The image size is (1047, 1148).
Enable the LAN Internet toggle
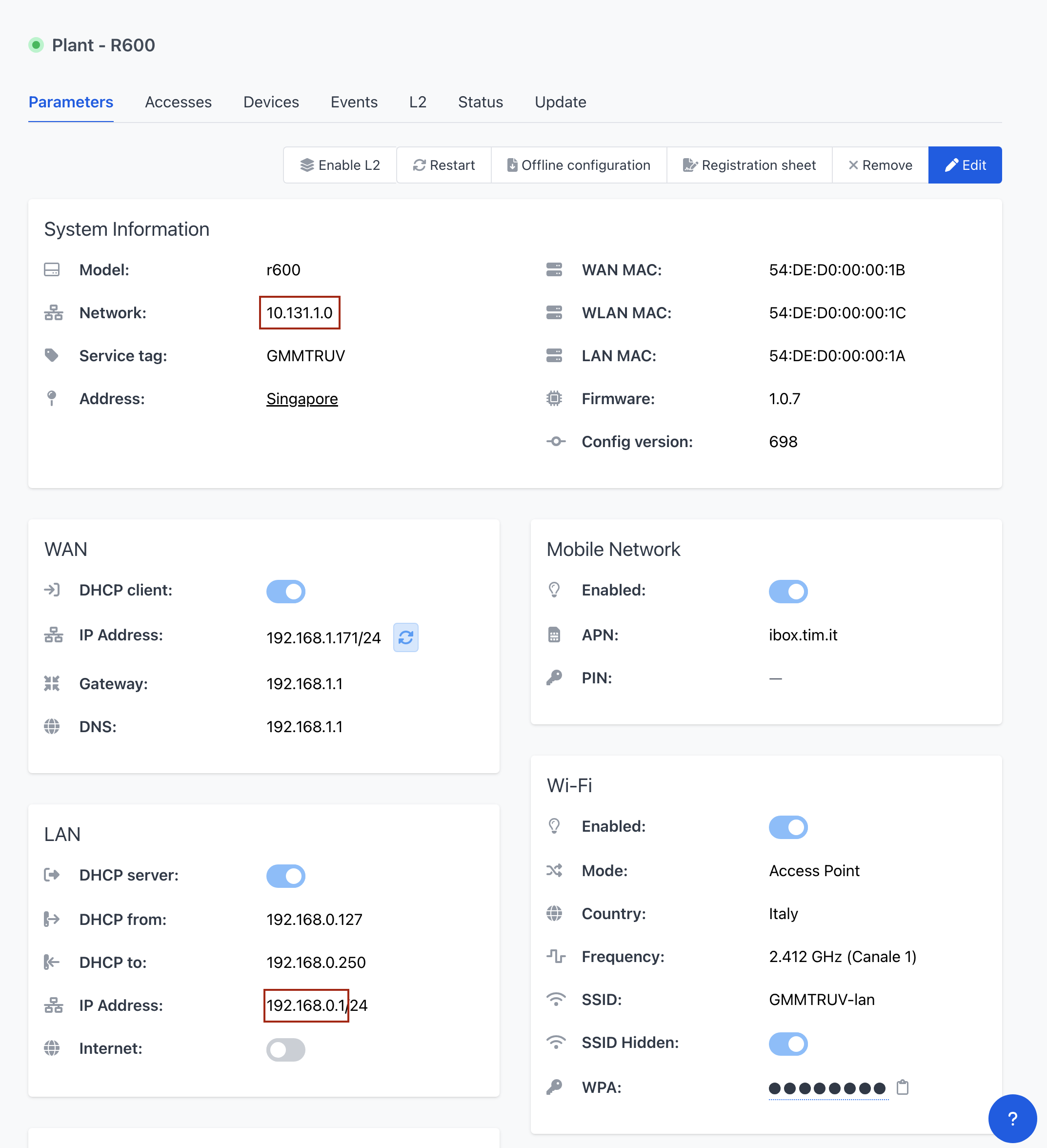tap(286, 1049)
